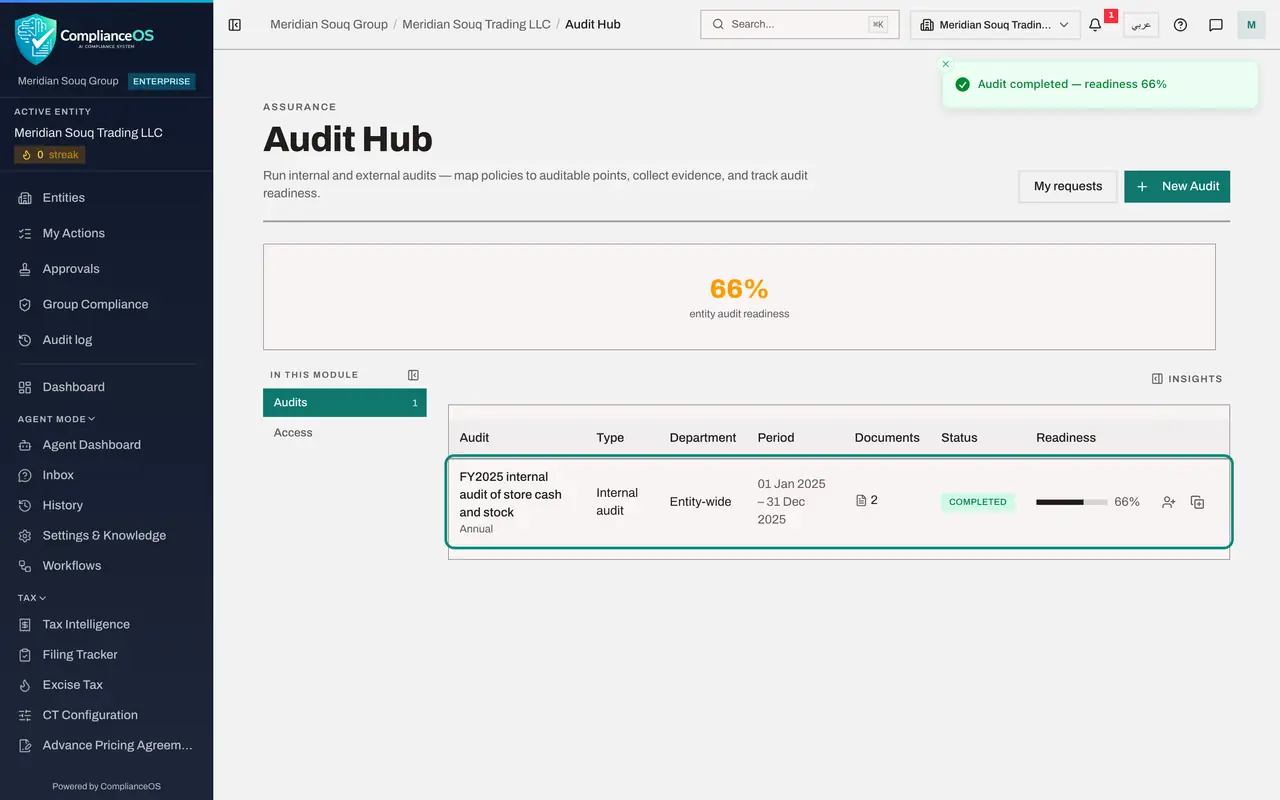Collapse the In This Module panel
The height and width of the screenshot is (800, 1280).
click(413, 375)
